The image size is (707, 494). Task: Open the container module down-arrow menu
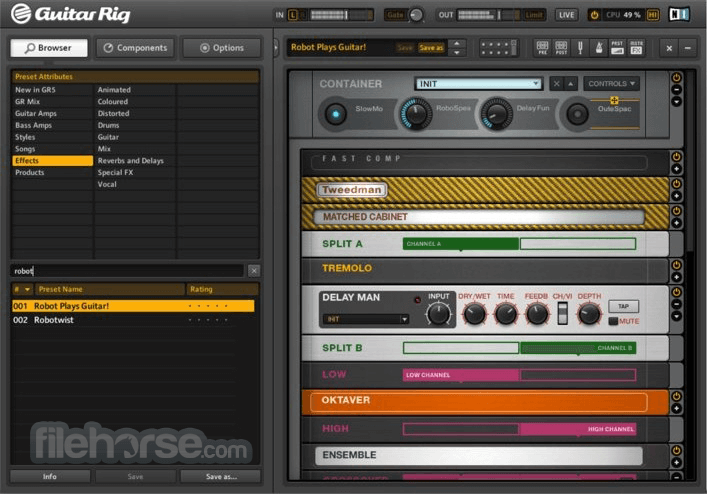[676, 102]
